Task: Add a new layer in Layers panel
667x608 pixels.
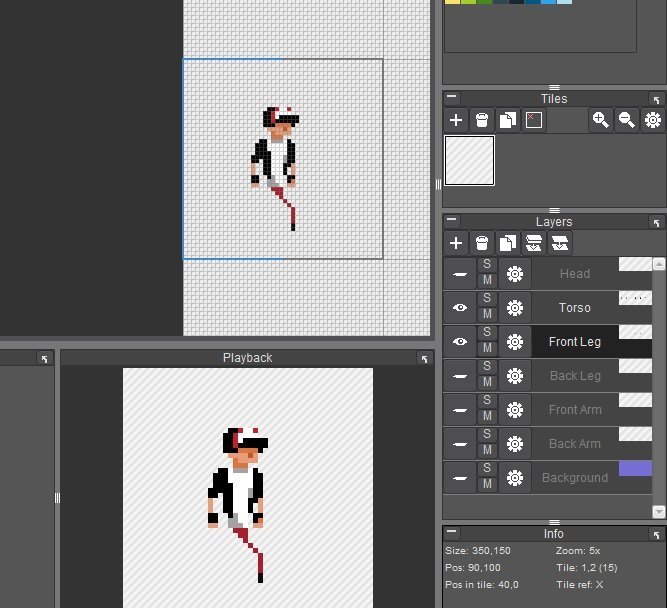Action: (x=456, y=243)
